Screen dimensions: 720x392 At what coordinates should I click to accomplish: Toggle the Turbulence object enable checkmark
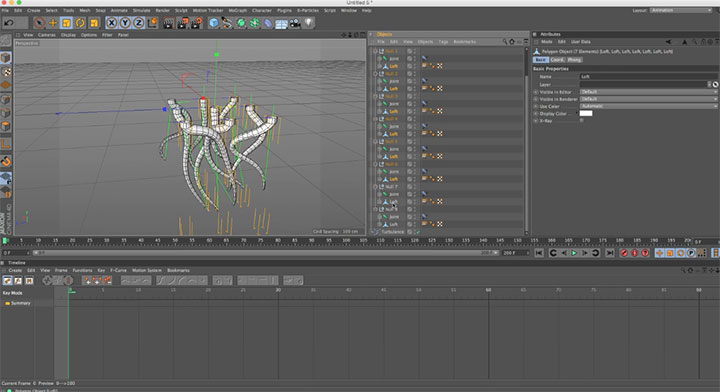tap(417, 232)
